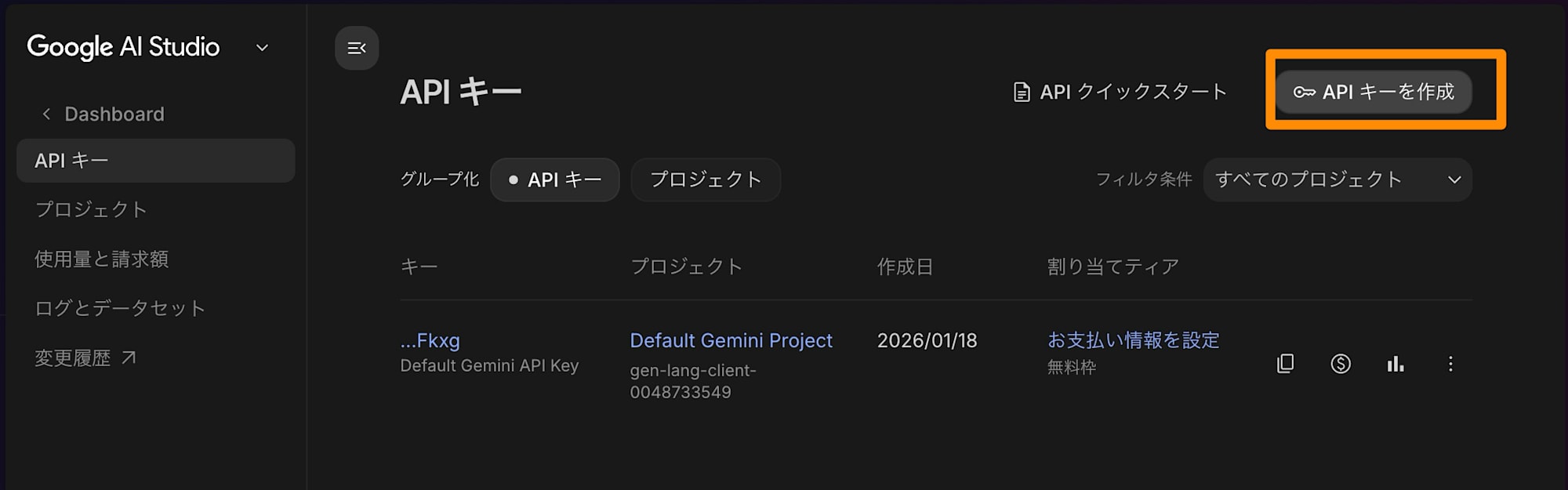Open the Default Gemini Project link

[x=731, y=340]
